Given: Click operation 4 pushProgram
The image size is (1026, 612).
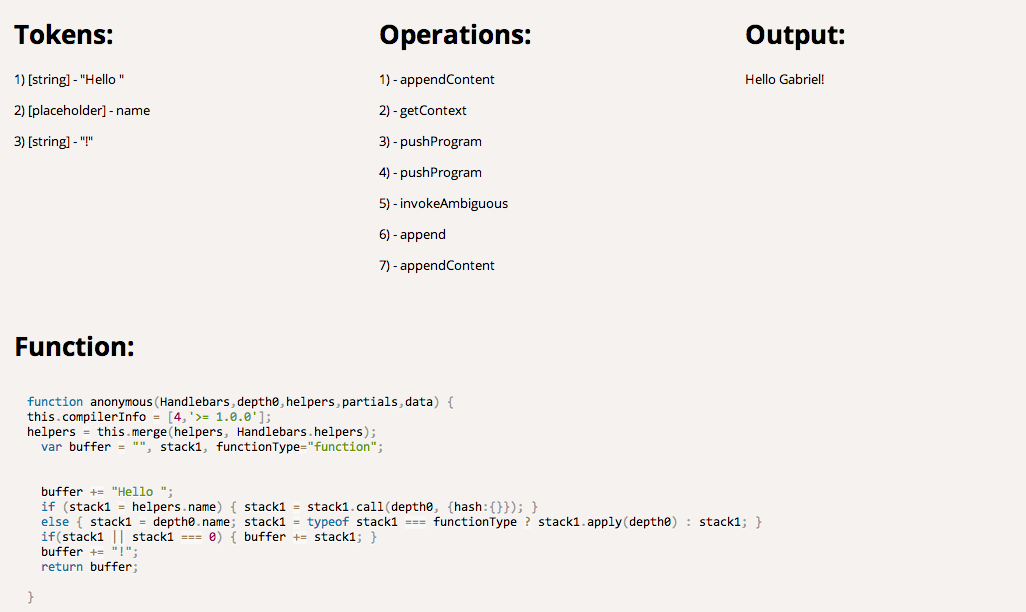Looking at the screenshot, I should (x=430, y=172).
